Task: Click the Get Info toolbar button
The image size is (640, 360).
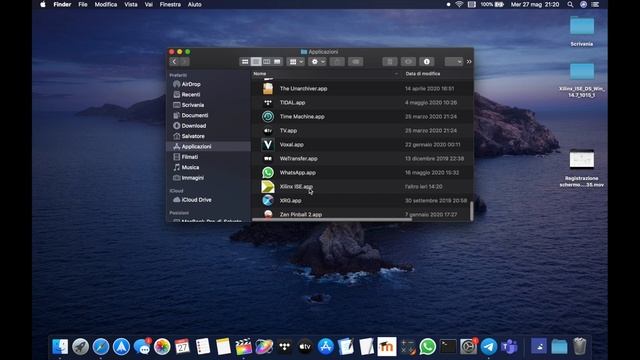Action: pos(427,62)
